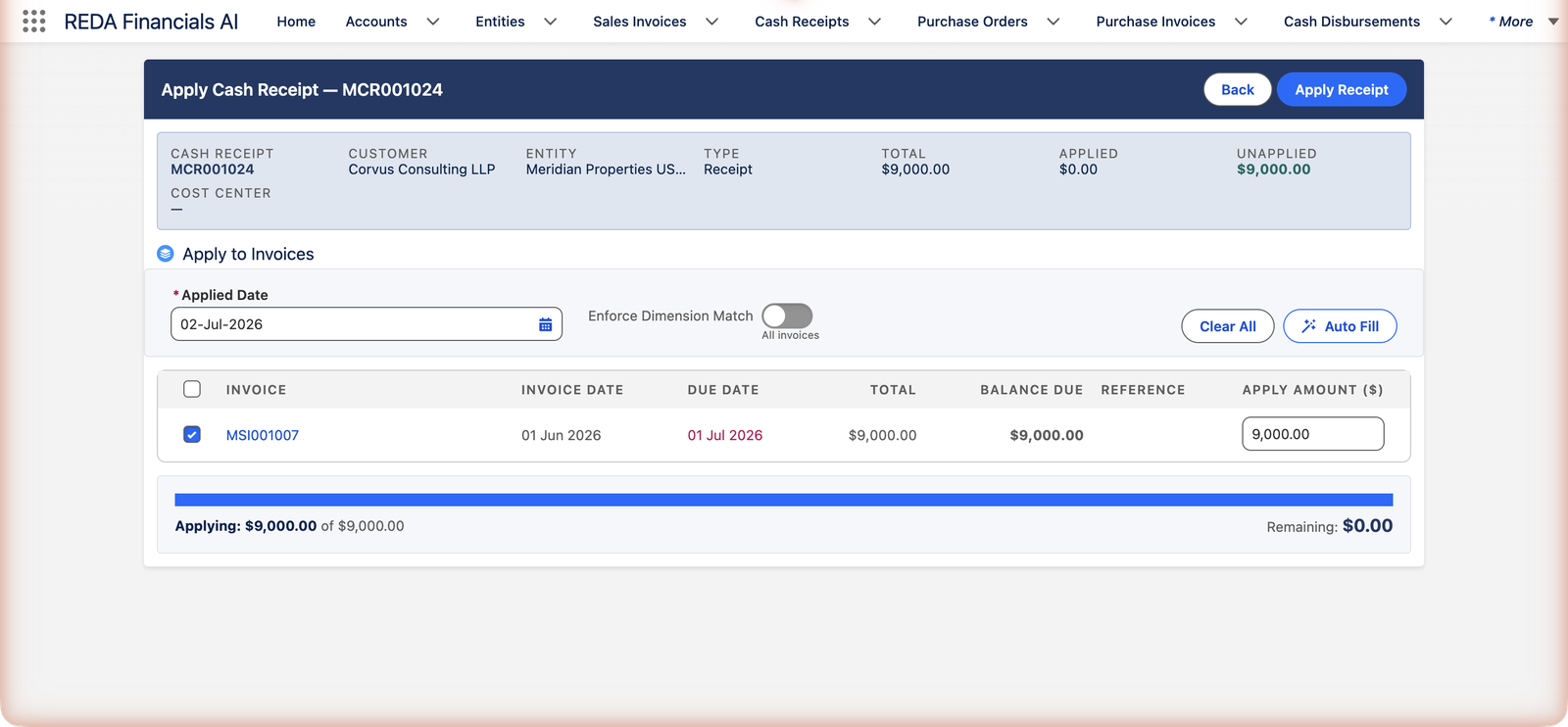Viewport: 1568px width, 727px height.
Task: Expand the Cash Receipts menu chevron
Action: 875,22
